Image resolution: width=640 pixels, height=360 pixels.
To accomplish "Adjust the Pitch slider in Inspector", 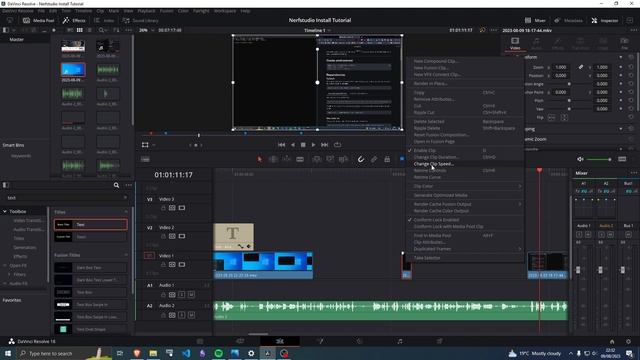I will pos(569,100).
